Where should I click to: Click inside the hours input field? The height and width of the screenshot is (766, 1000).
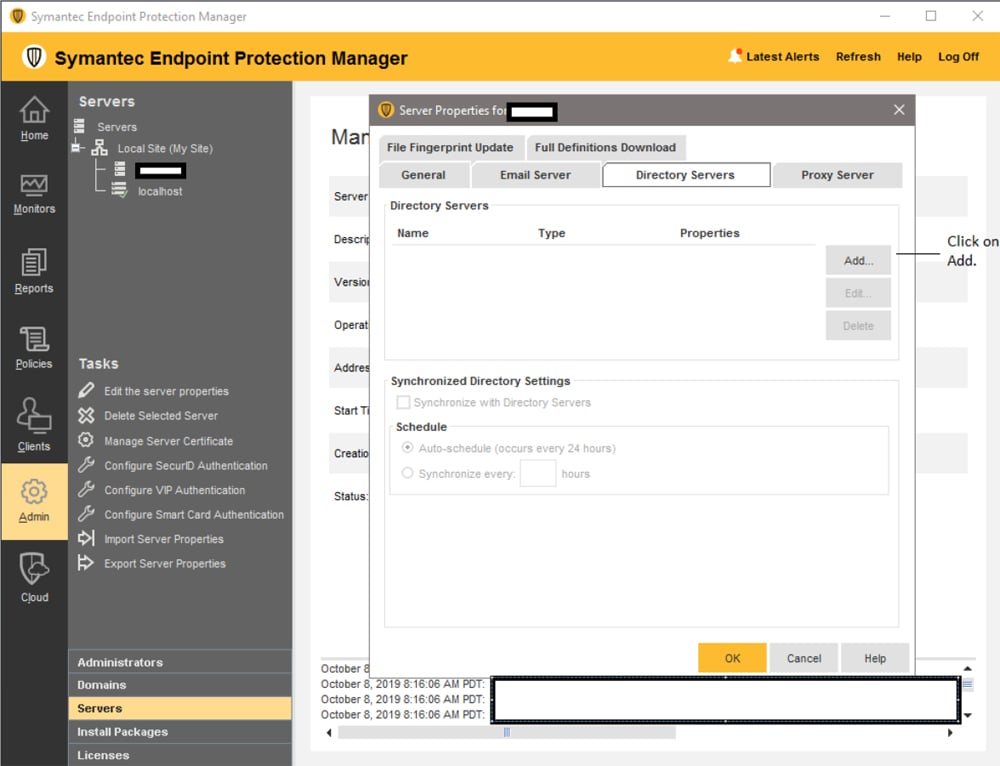pos(538,473)
